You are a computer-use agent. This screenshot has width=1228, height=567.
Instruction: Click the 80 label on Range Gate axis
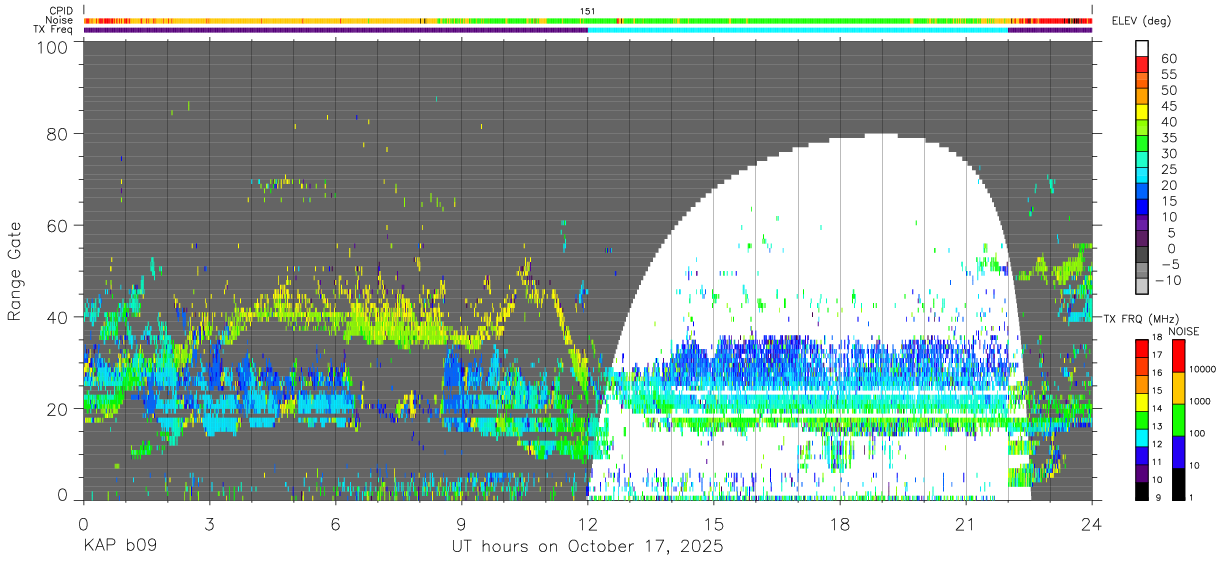[57, 135]
